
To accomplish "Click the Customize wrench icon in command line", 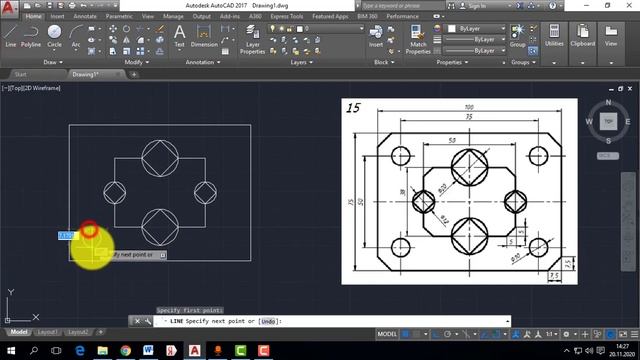I will coord(148,321).
